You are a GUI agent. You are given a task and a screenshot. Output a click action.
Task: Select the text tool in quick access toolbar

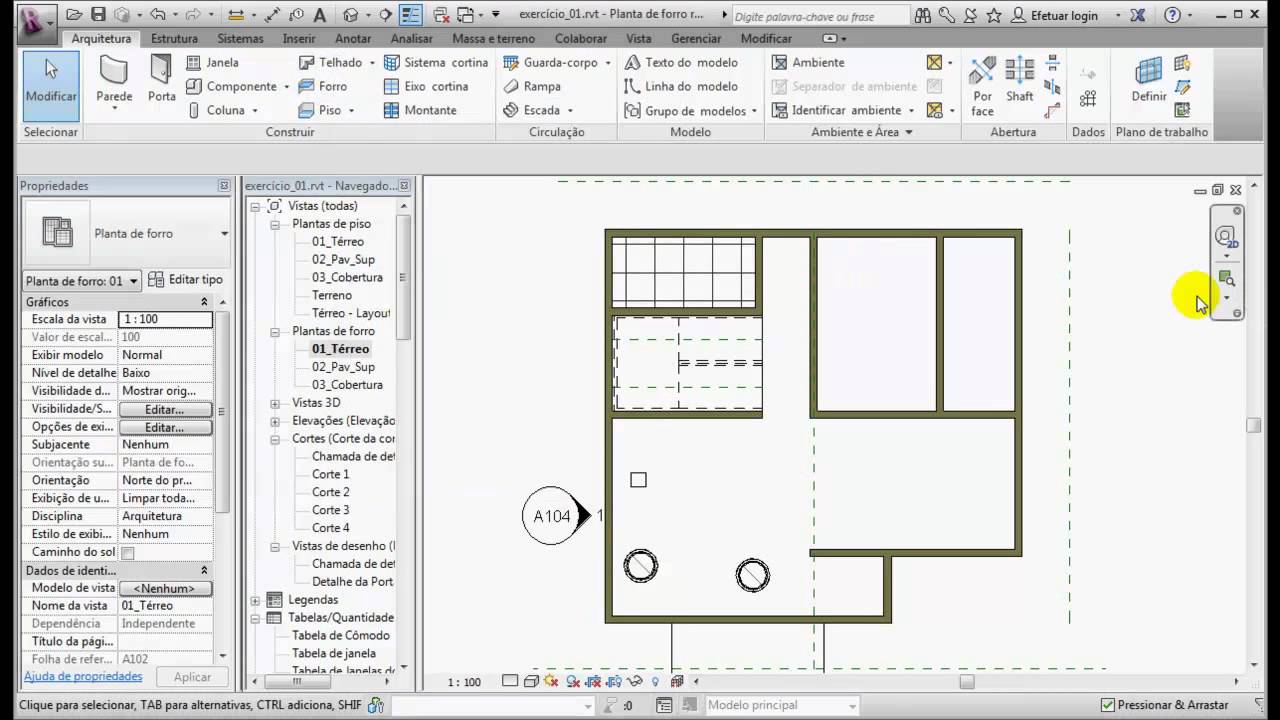point(320,15)
